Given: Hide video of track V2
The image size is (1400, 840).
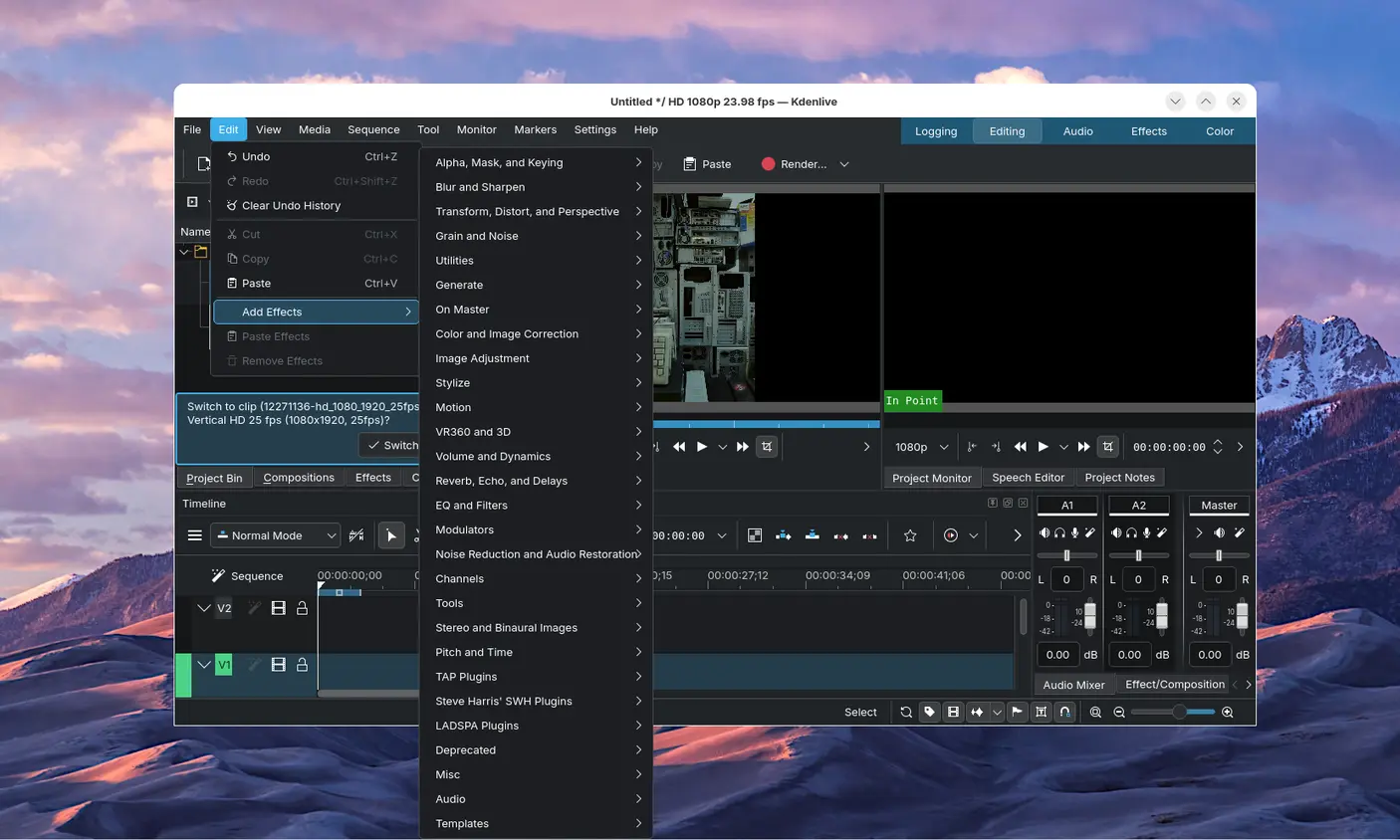Looking at the screenshot, I should [x=279, y=608].
